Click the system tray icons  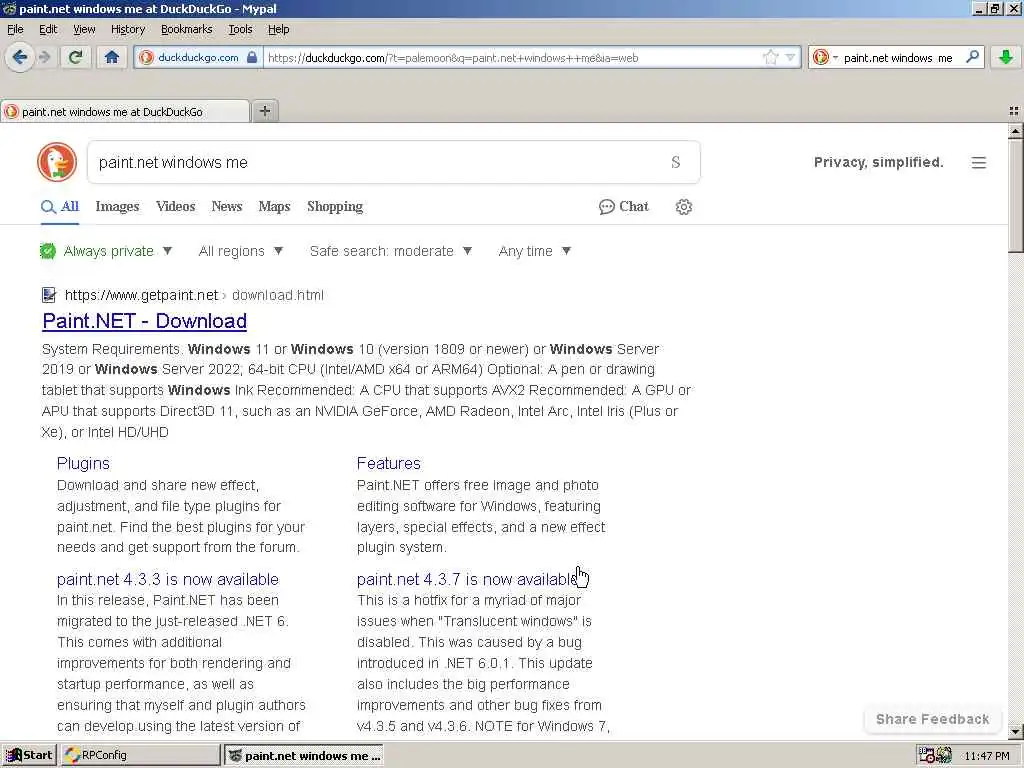pyautogui.click(x=935, y=755)
